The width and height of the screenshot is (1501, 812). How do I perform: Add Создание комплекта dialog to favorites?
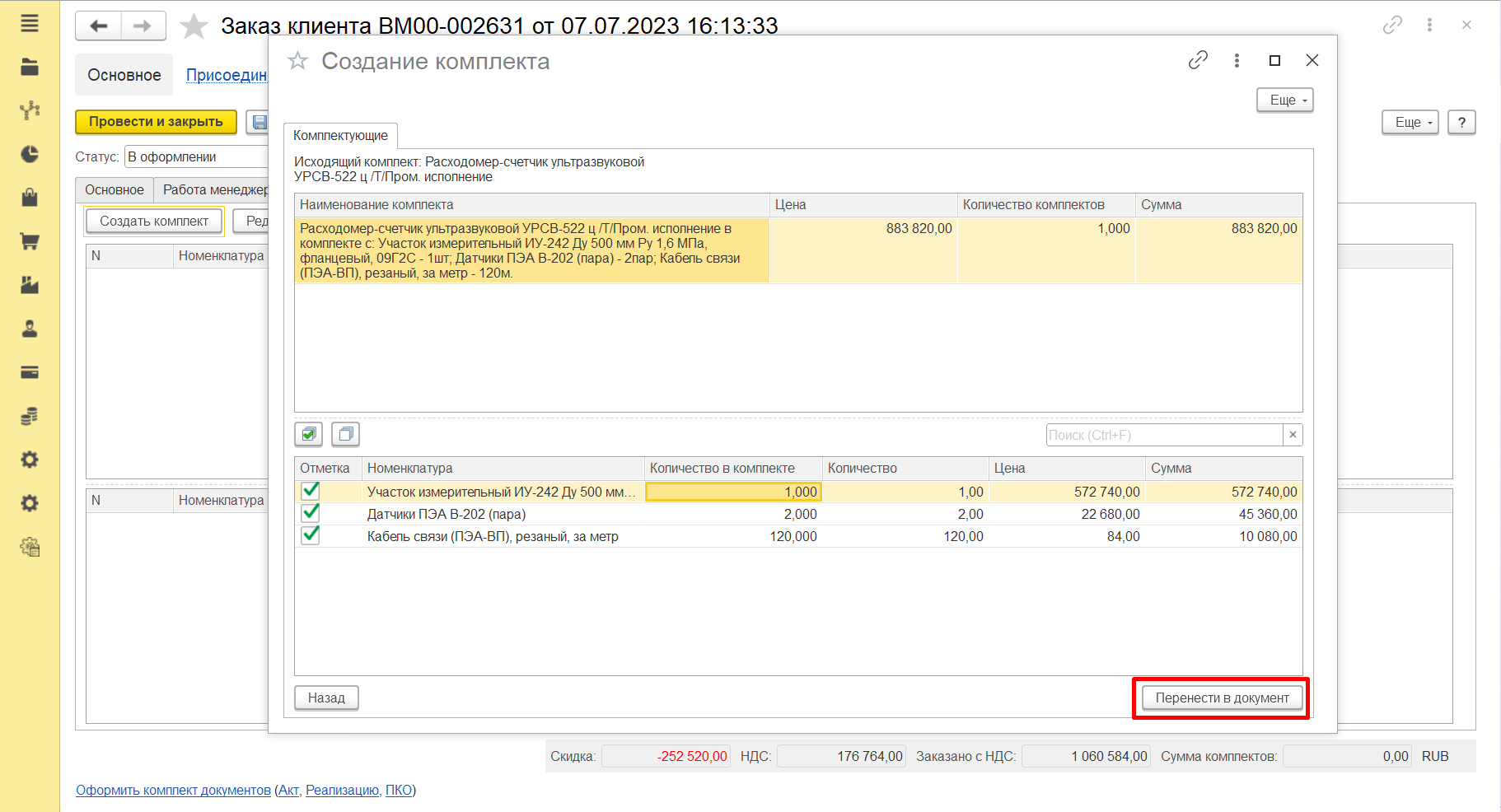[297, 61]
